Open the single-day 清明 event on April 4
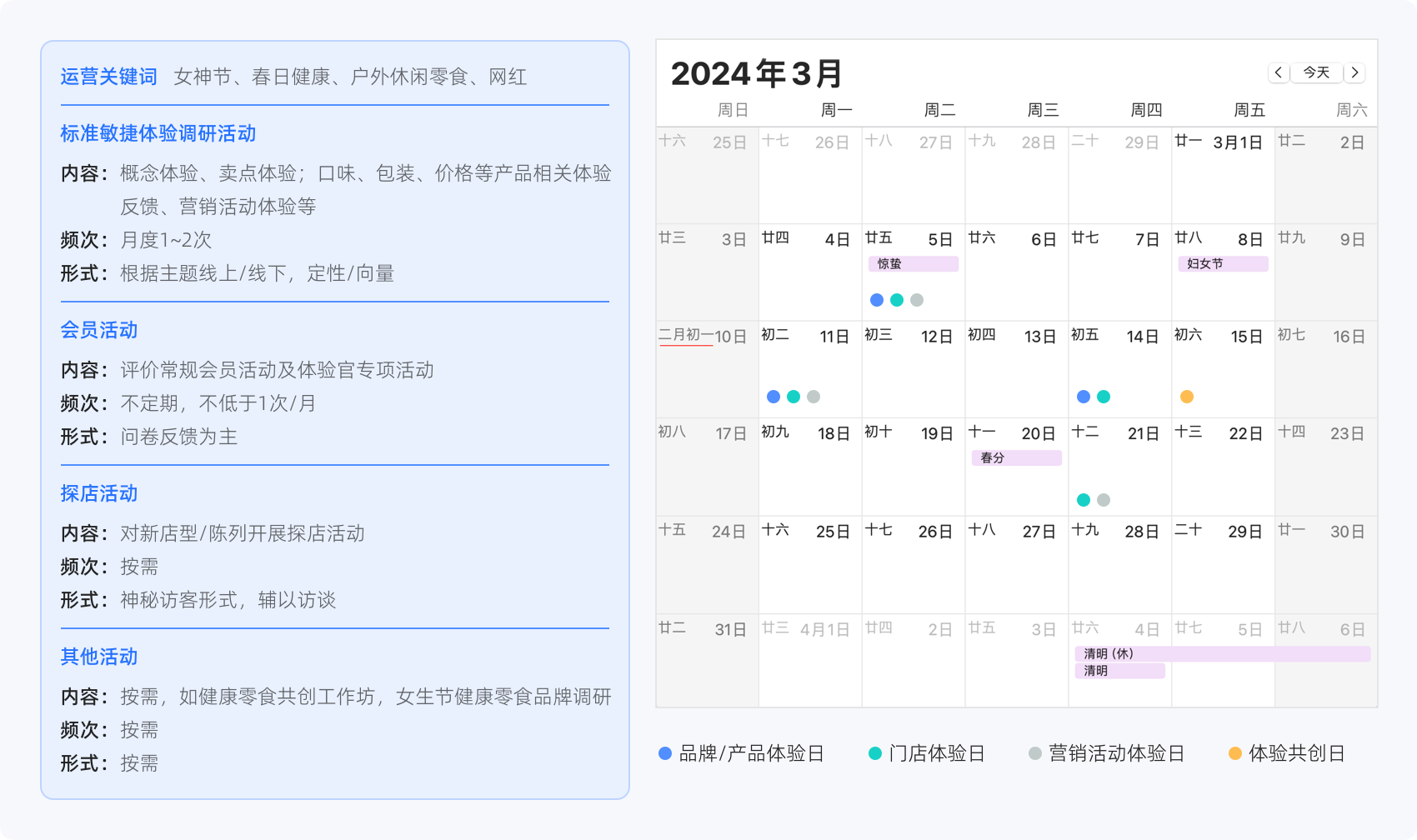 coord(1120,671)
